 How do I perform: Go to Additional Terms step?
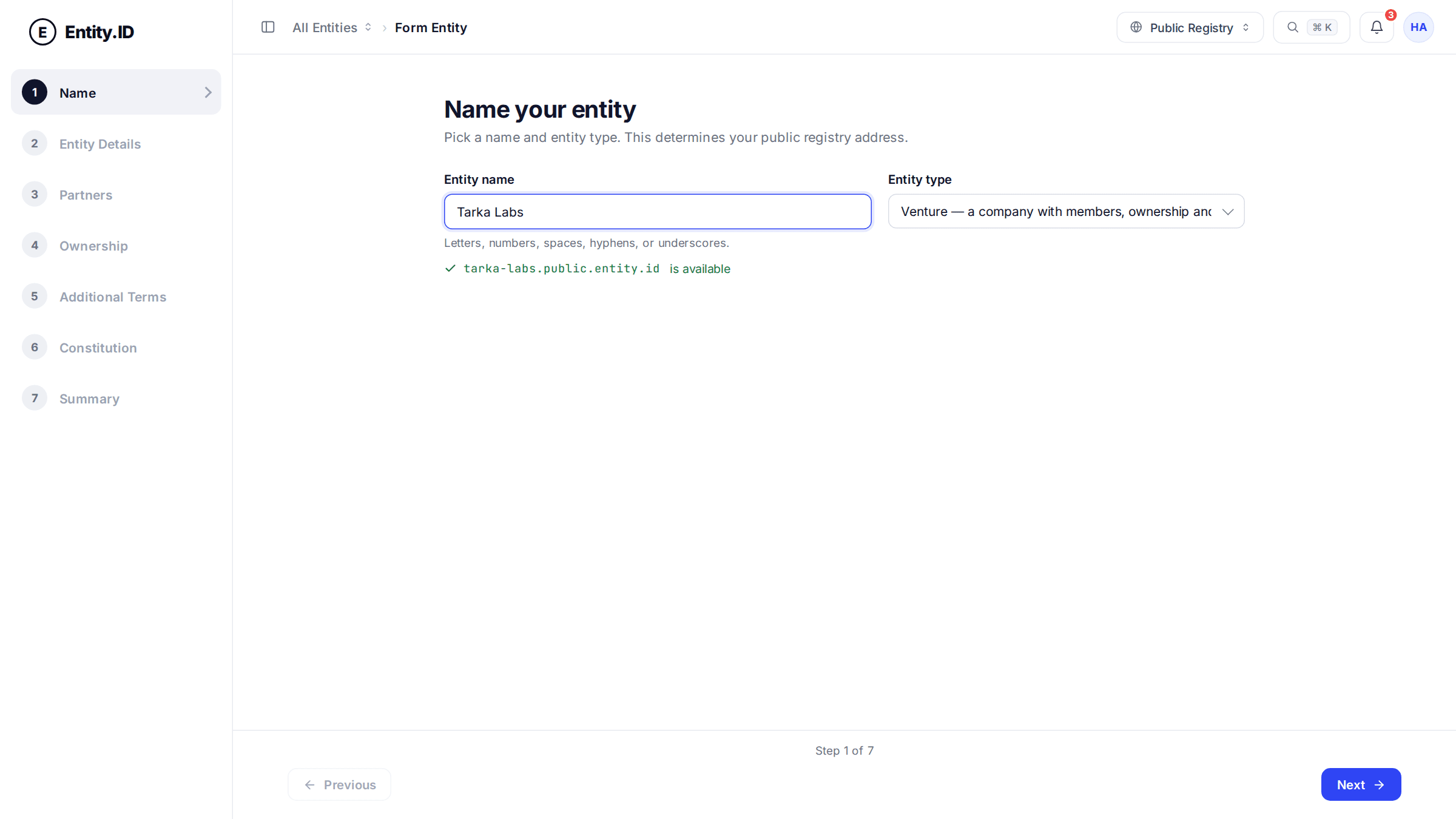coord(116,297)
